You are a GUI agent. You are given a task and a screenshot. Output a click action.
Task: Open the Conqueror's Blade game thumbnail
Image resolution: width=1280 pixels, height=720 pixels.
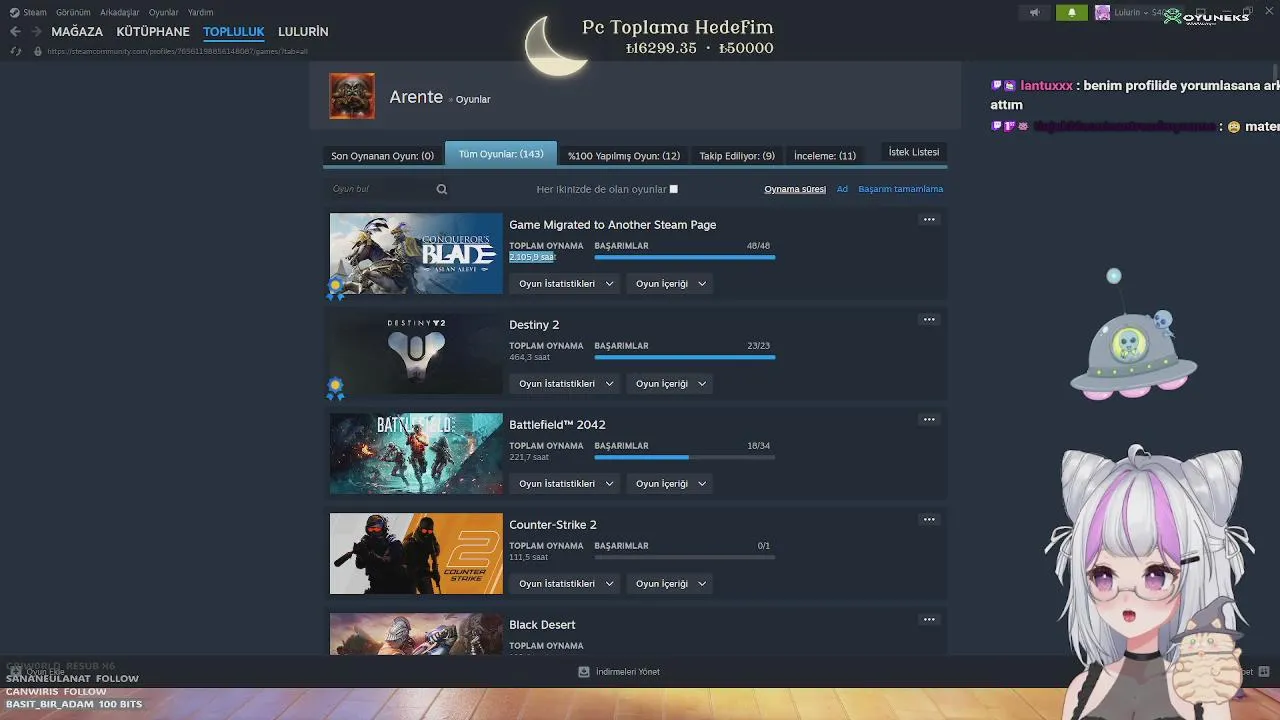point(416,253)
